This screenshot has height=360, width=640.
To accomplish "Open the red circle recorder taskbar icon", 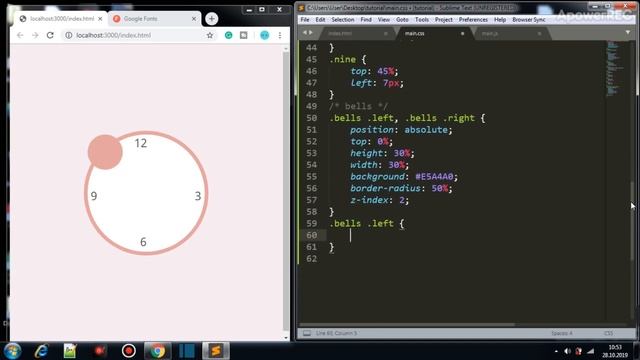I will 129,351.
